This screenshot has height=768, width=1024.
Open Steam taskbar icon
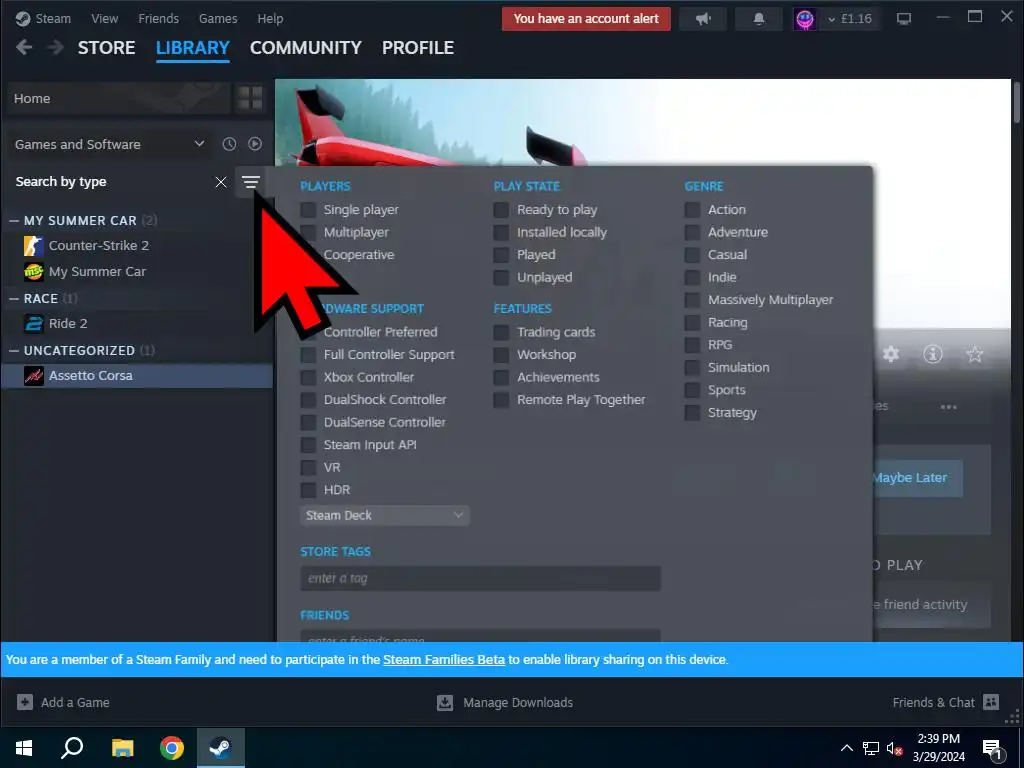[221, 748]
